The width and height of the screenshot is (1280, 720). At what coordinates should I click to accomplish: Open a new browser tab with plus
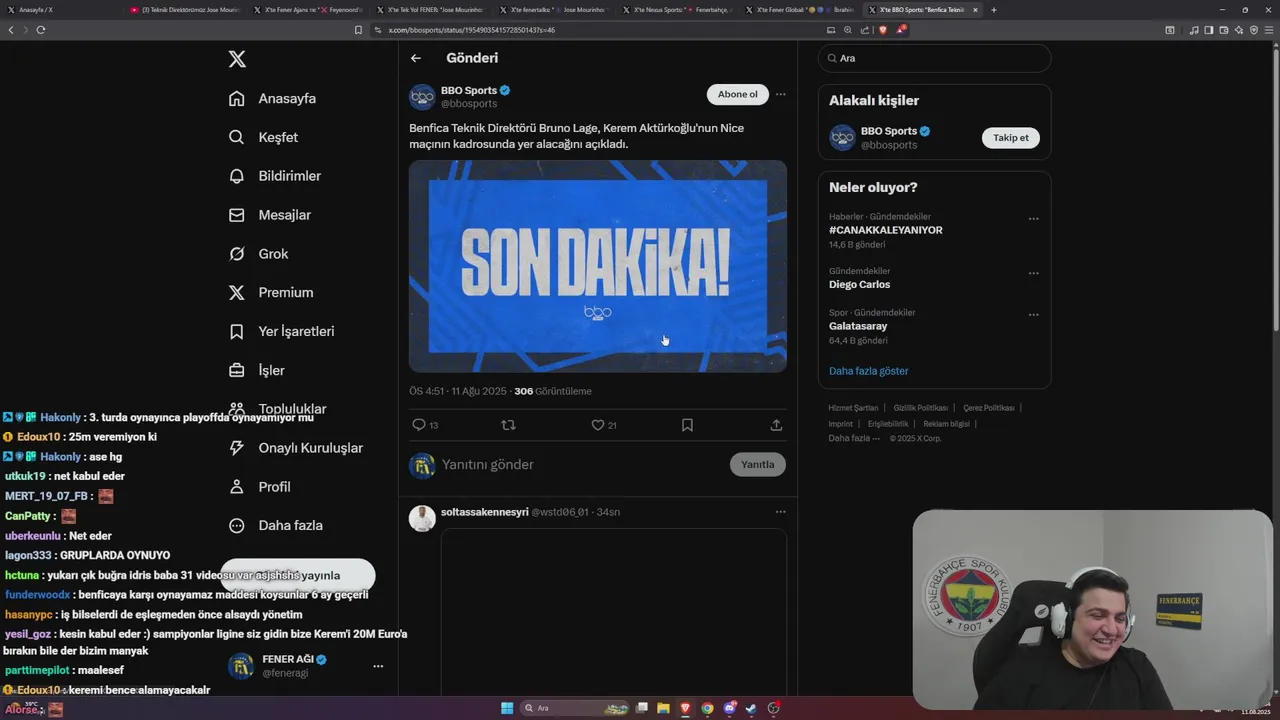pyautogui.click(x=993, y=10)
